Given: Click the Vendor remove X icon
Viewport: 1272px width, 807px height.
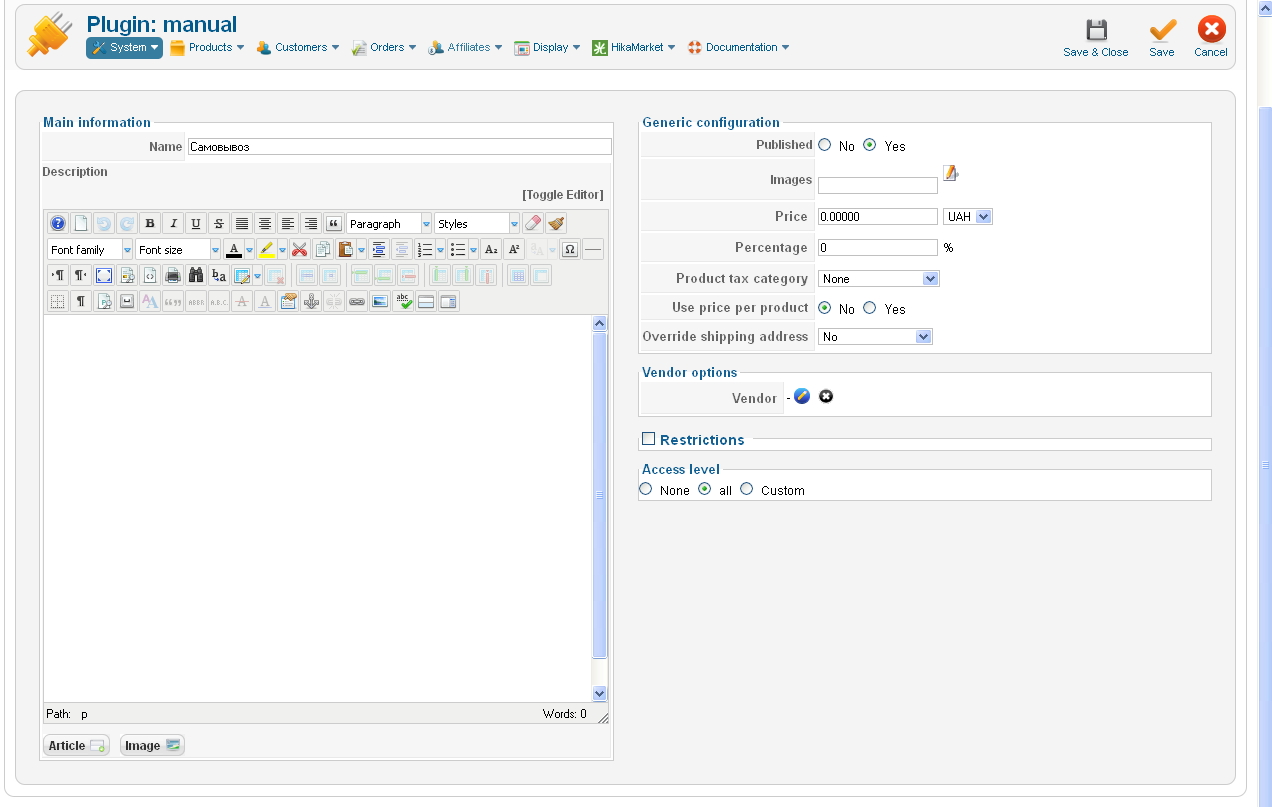Looking at the screenshot, I should [x=826, y=397].
